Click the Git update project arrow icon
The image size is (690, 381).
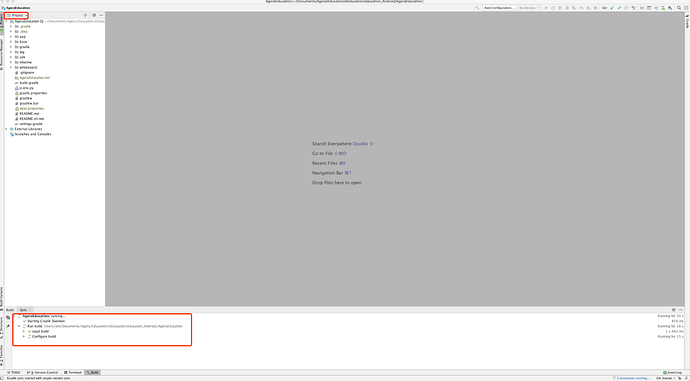point(612,8)
